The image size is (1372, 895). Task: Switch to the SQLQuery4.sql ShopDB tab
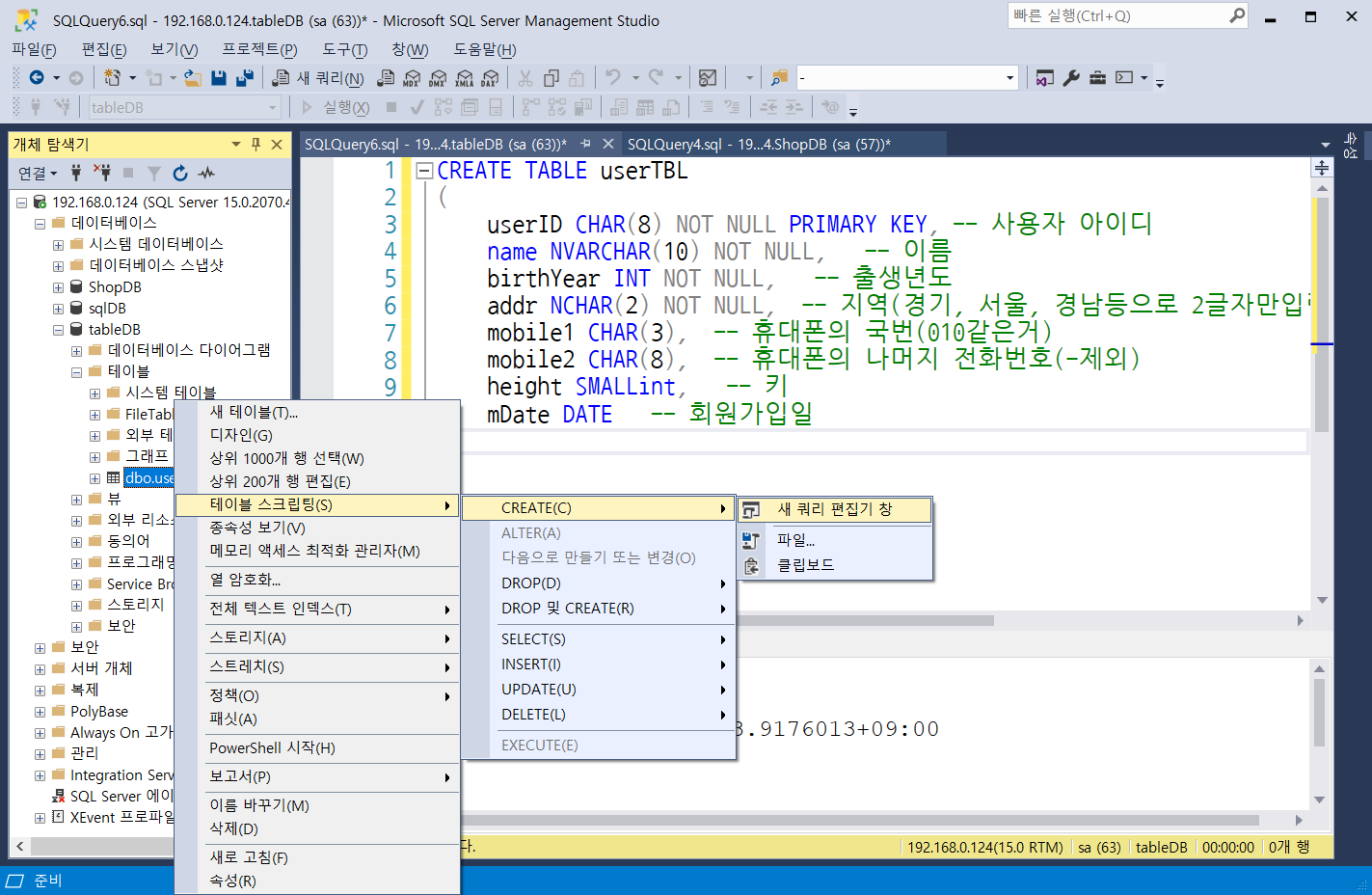pyautogui.click(x=759, y=144)
